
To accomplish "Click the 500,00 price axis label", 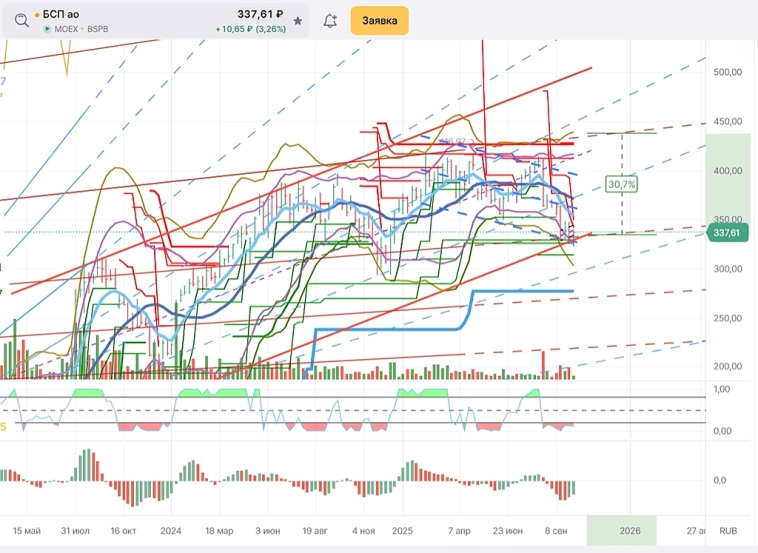I will [728, 73].
